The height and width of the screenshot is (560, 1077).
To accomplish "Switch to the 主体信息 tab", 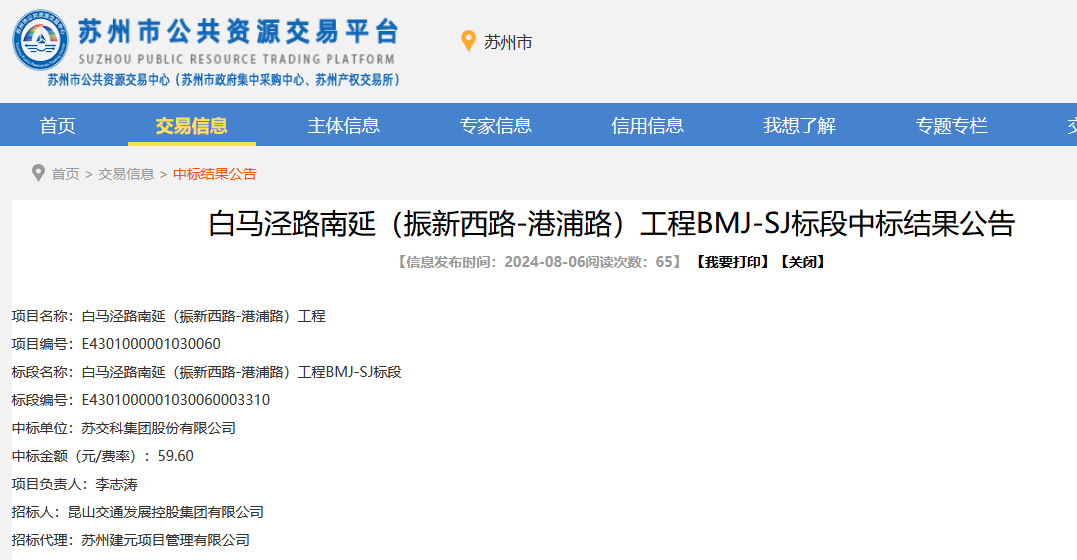I will (343, 126).
